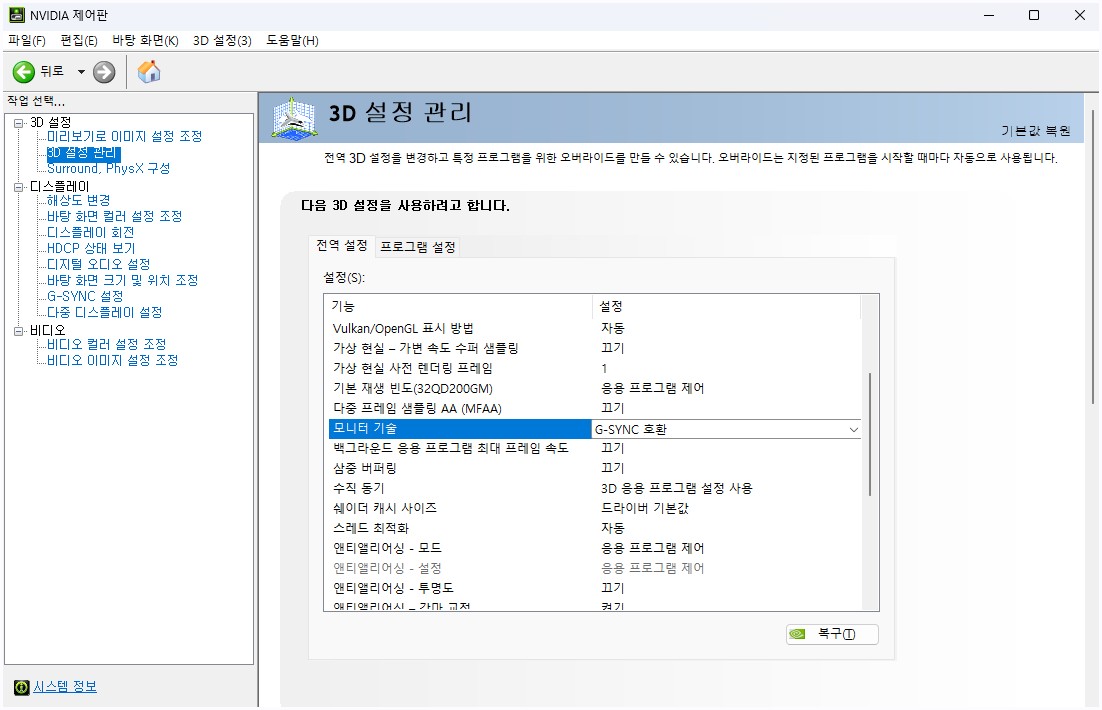Open the 바탕 화면(K) menu

click(145, 41)
